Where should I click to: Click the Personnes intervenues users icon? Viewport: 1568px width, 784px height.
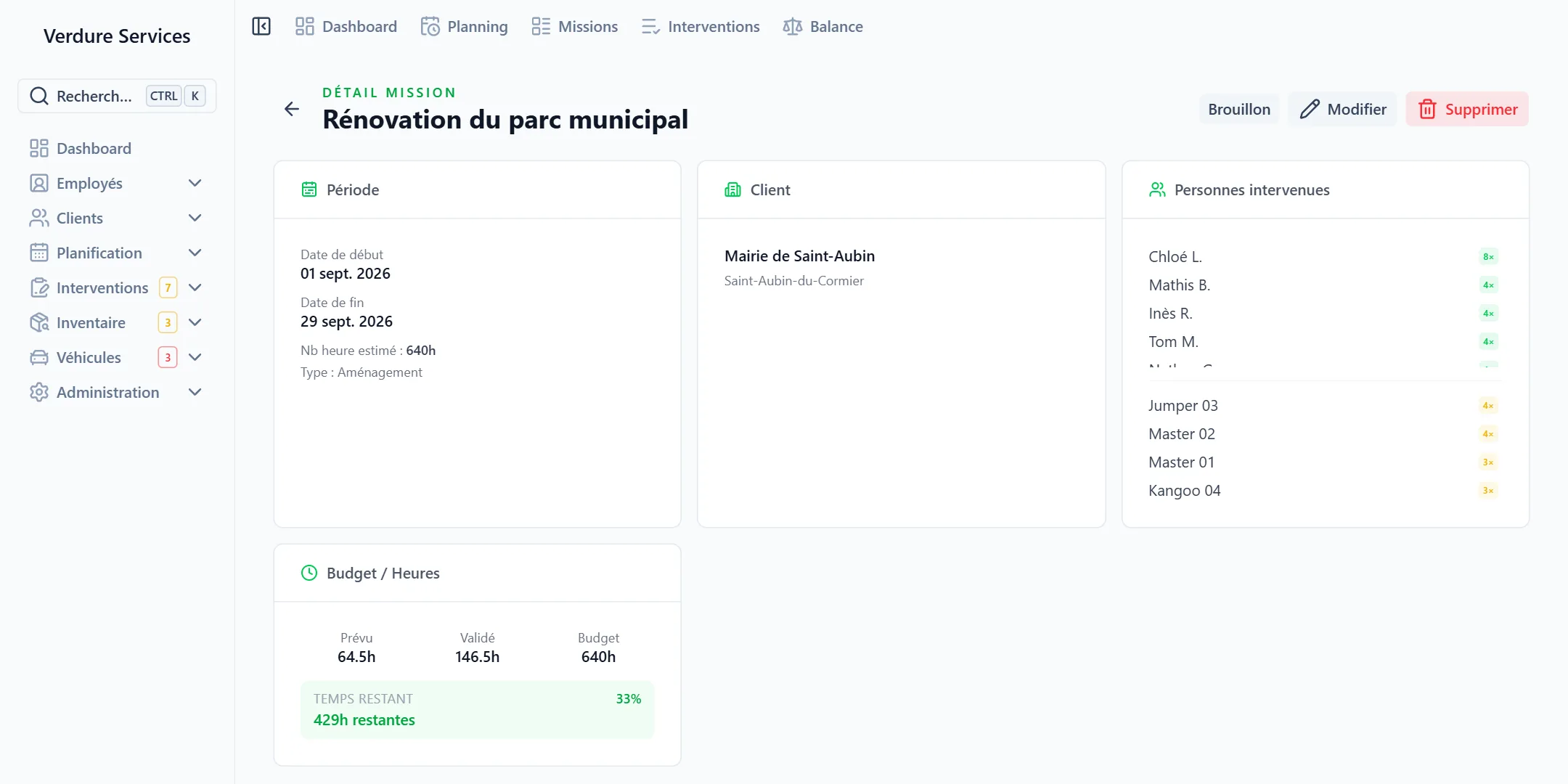[1157, 189]
